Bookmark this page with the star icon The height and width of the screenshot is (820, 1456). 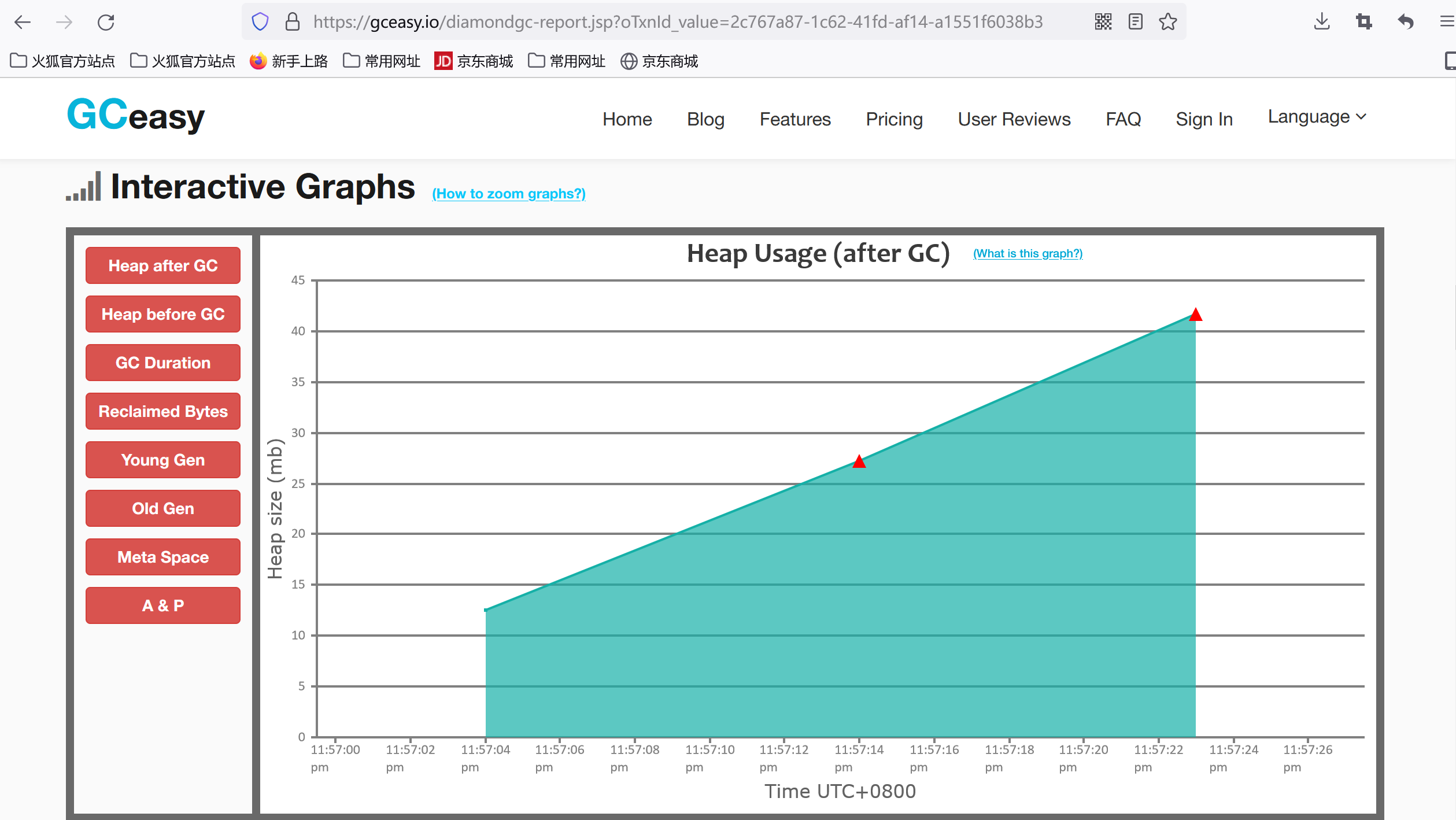[1168, 22]
